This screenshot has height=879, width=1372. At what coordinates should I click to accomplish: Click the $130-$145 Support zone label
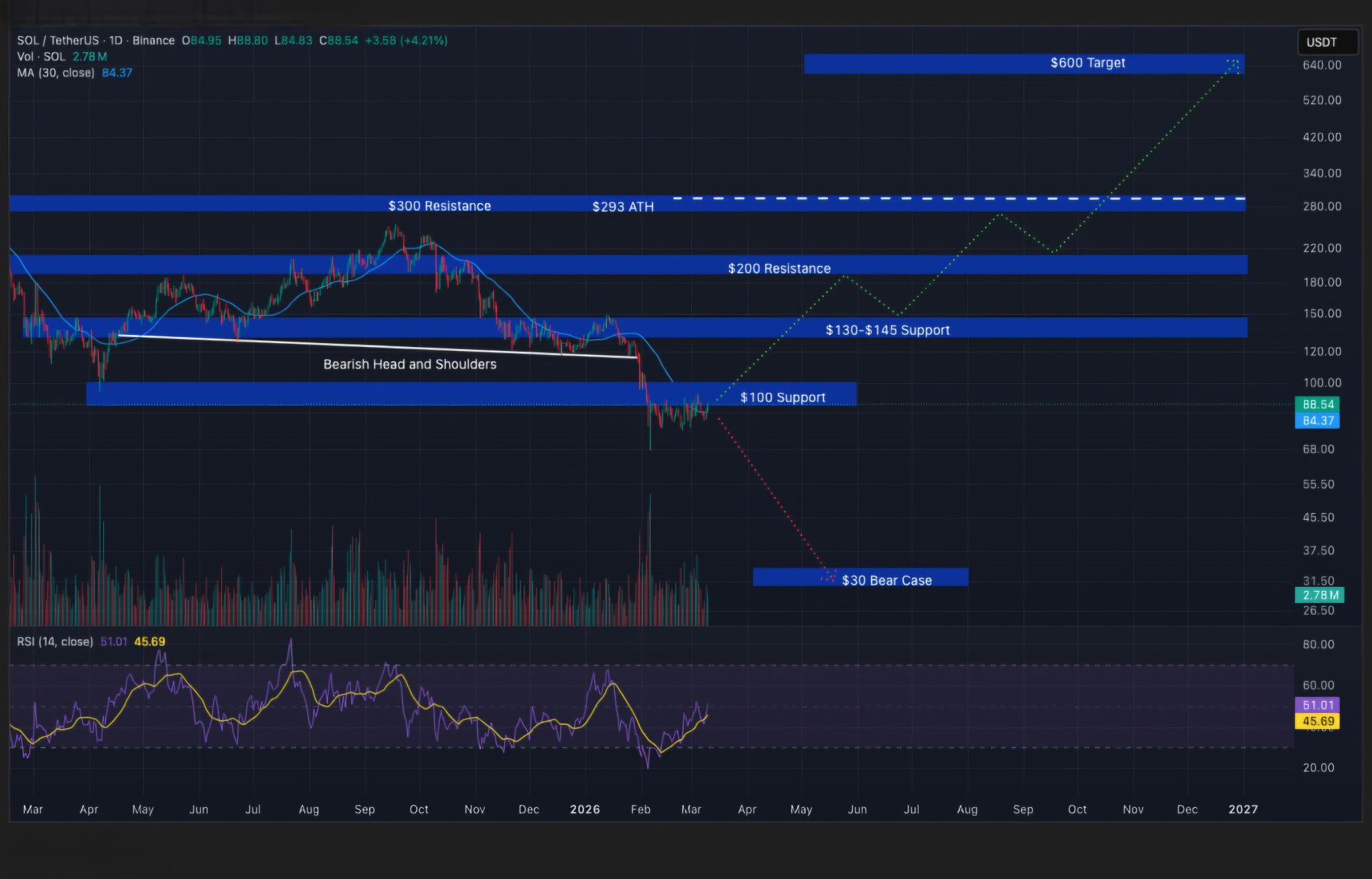[888, 330]
